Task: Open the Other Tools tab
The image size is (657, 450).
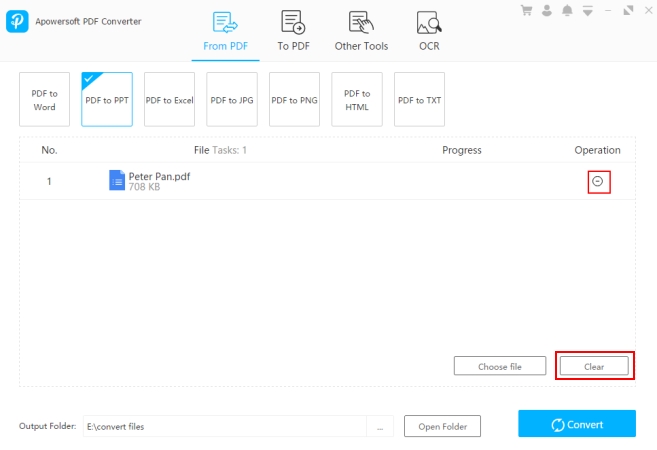Action: pyautogui.click(x=361, y=32)
